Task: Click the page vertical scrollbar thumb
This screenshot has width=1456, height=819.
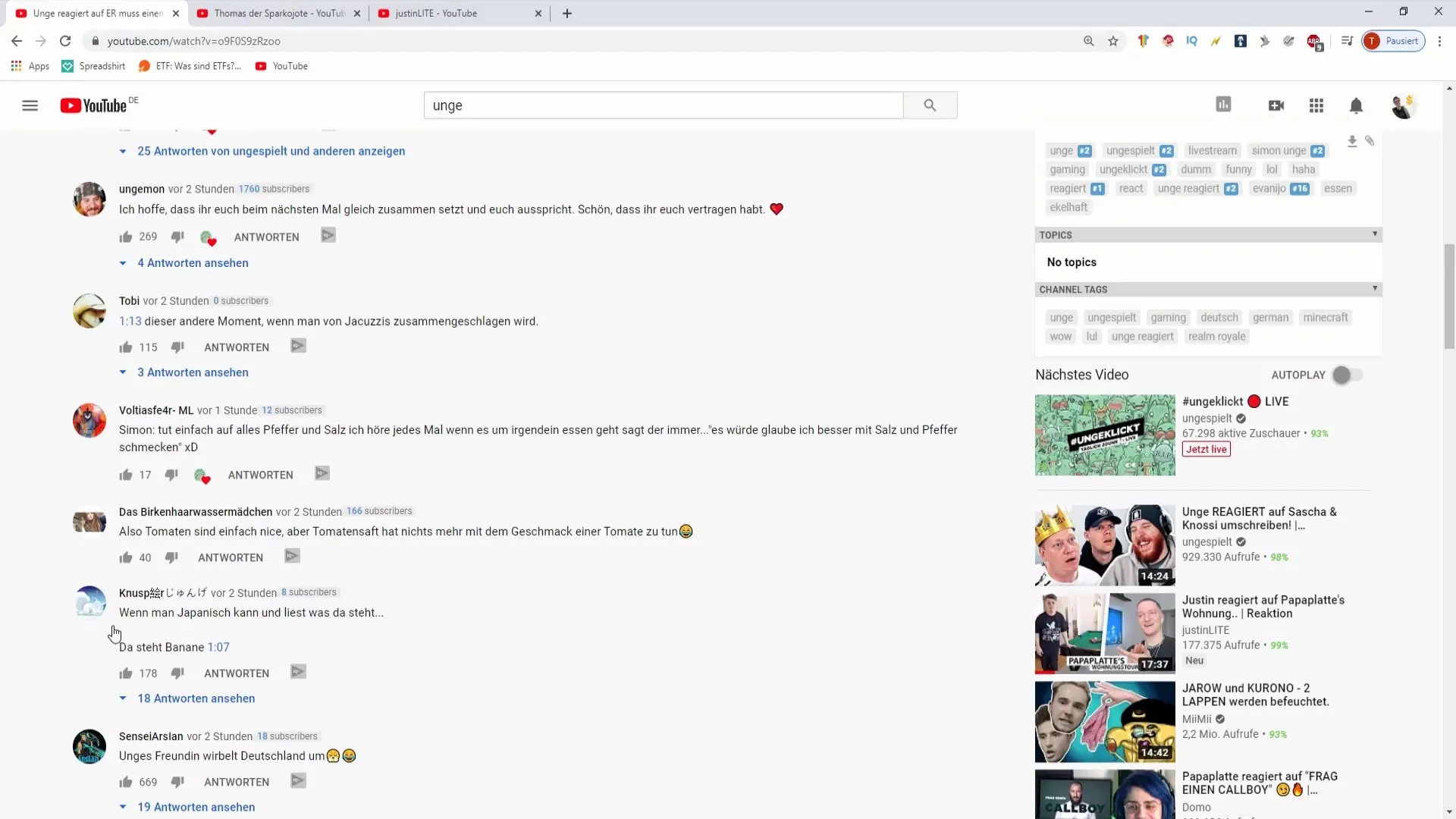Action: tap(1449, 296)
